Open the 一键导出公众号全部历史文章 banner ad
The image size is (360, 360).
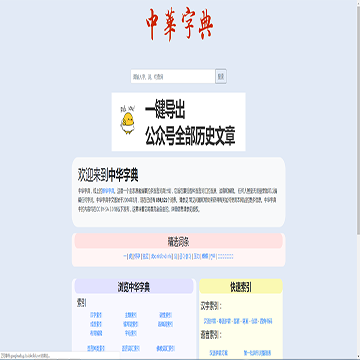pyautogui.click(x=179, y=122)
